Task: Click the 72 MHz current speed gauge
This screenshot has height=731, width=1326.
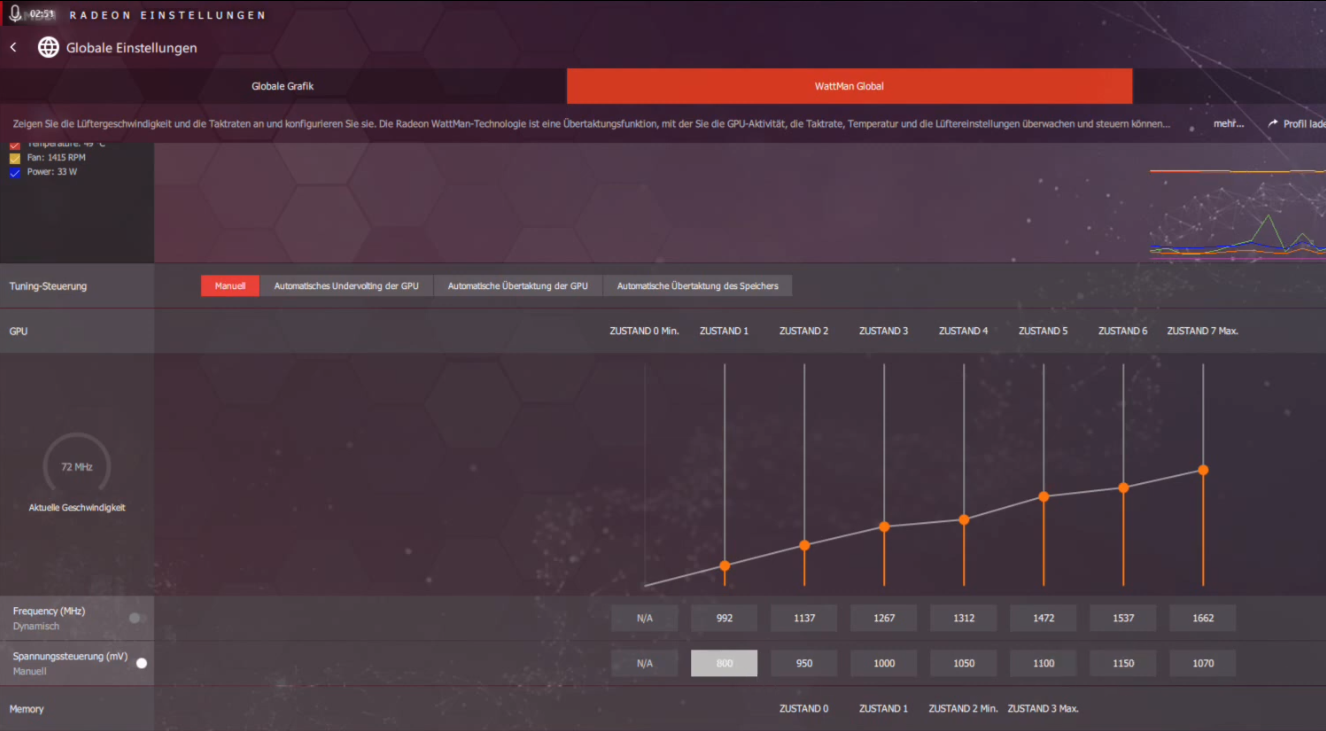Action: pyautogui.click(x=77, y=466)
